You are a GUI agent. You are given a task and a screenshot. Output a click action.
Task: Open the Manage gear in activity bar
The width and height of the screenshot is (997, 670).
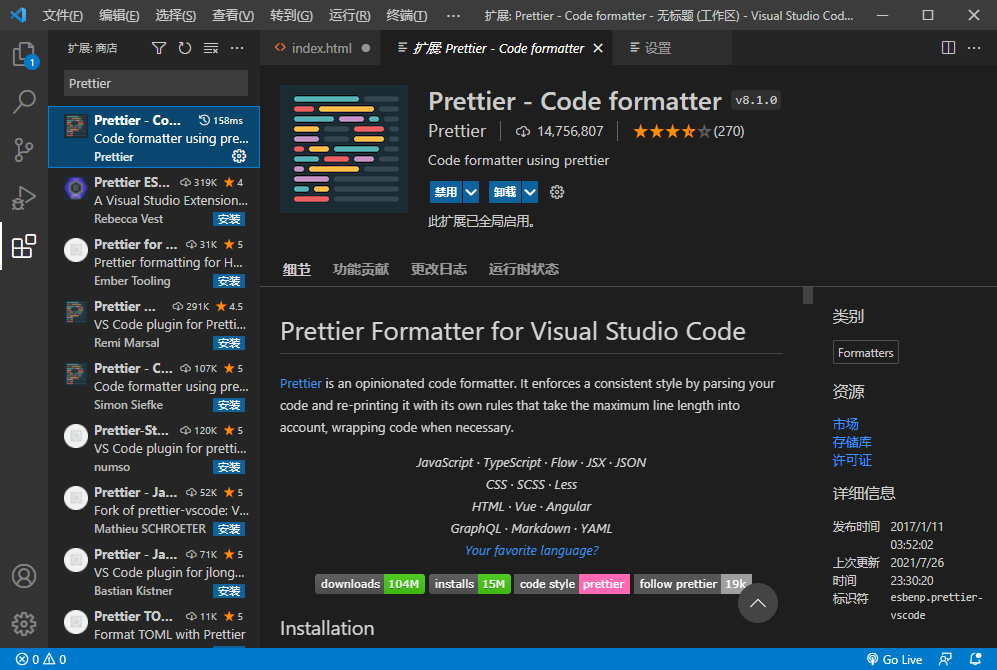(24, 624)
